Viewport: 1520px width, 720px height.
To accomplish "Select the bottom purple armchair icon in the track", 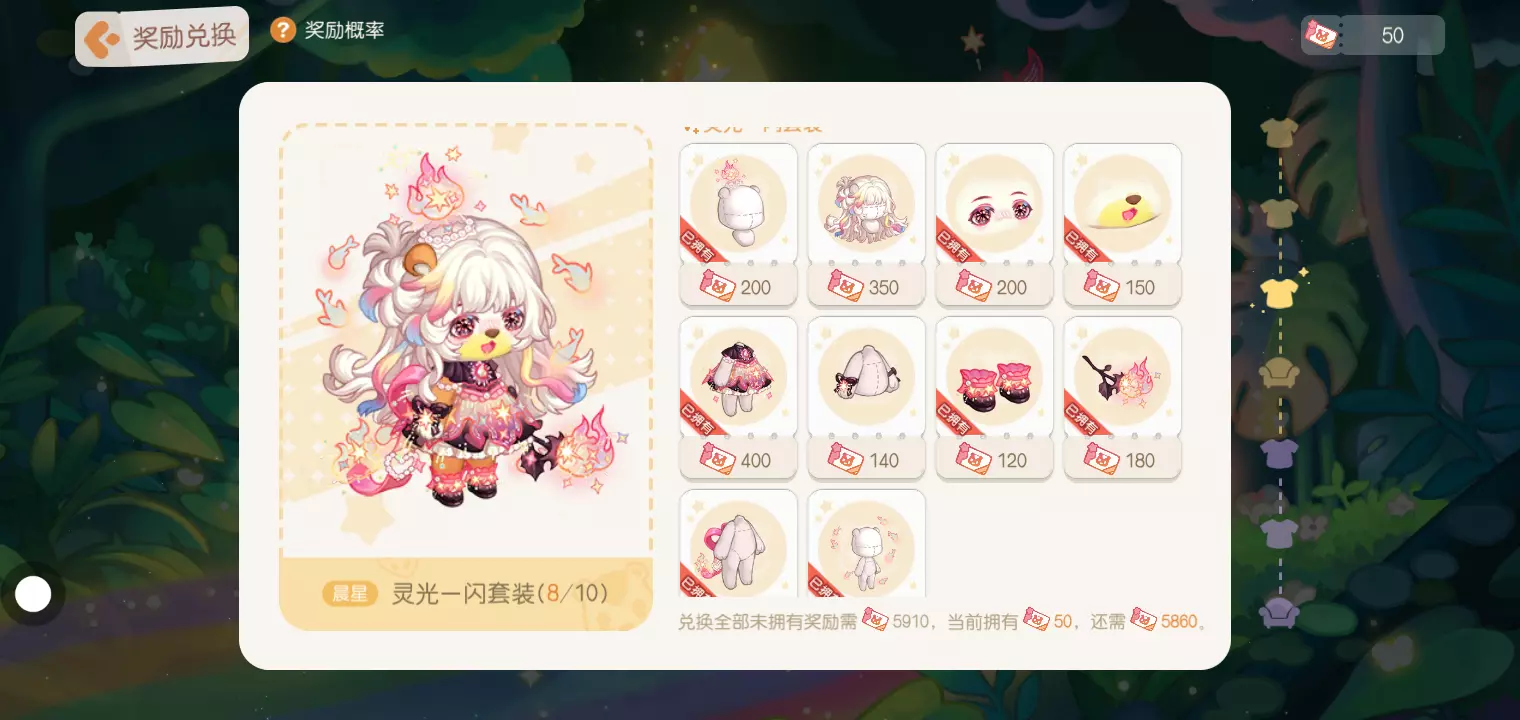I will coord(1279,611).
